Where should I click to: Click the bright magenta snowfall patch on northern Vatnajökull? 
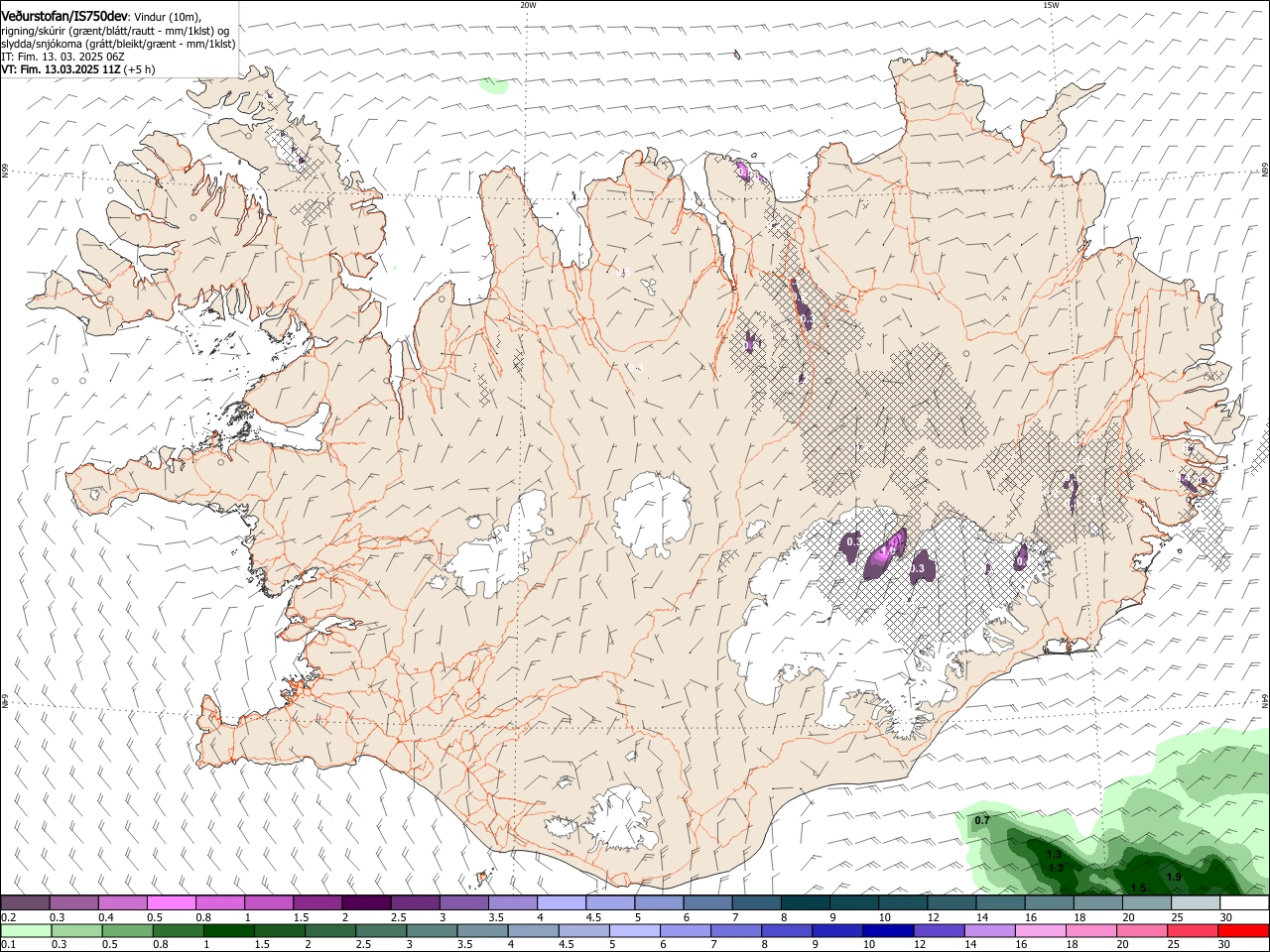click(883, 555)
